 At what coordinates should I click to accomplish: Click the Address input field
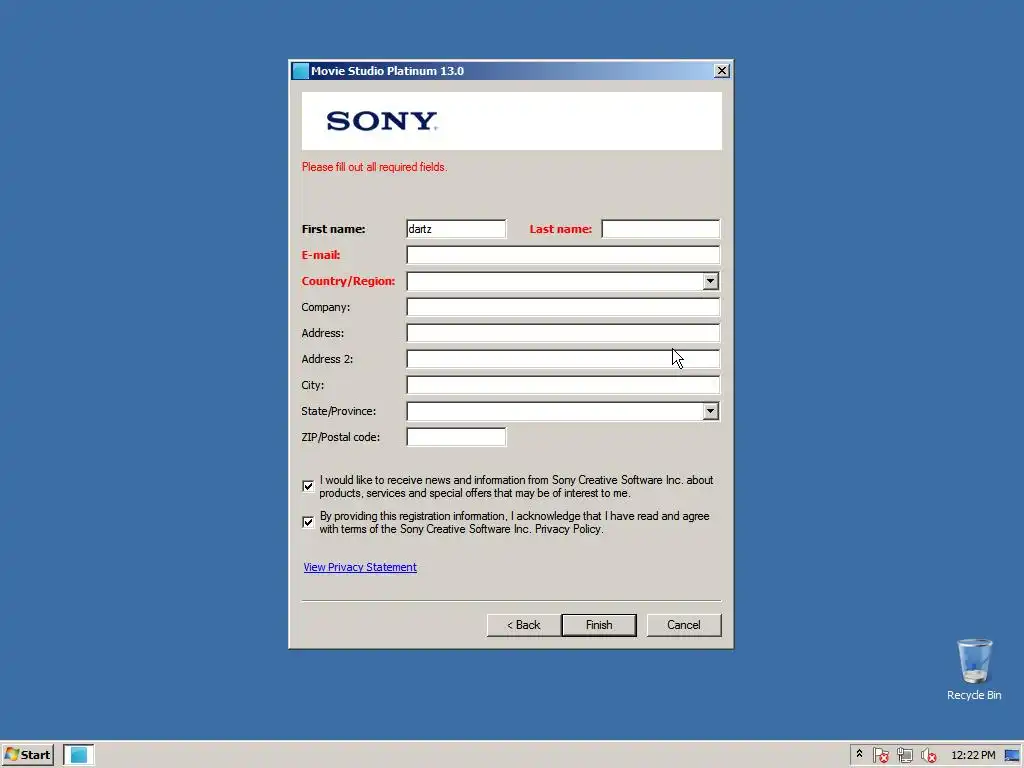[x=563, y=333]
